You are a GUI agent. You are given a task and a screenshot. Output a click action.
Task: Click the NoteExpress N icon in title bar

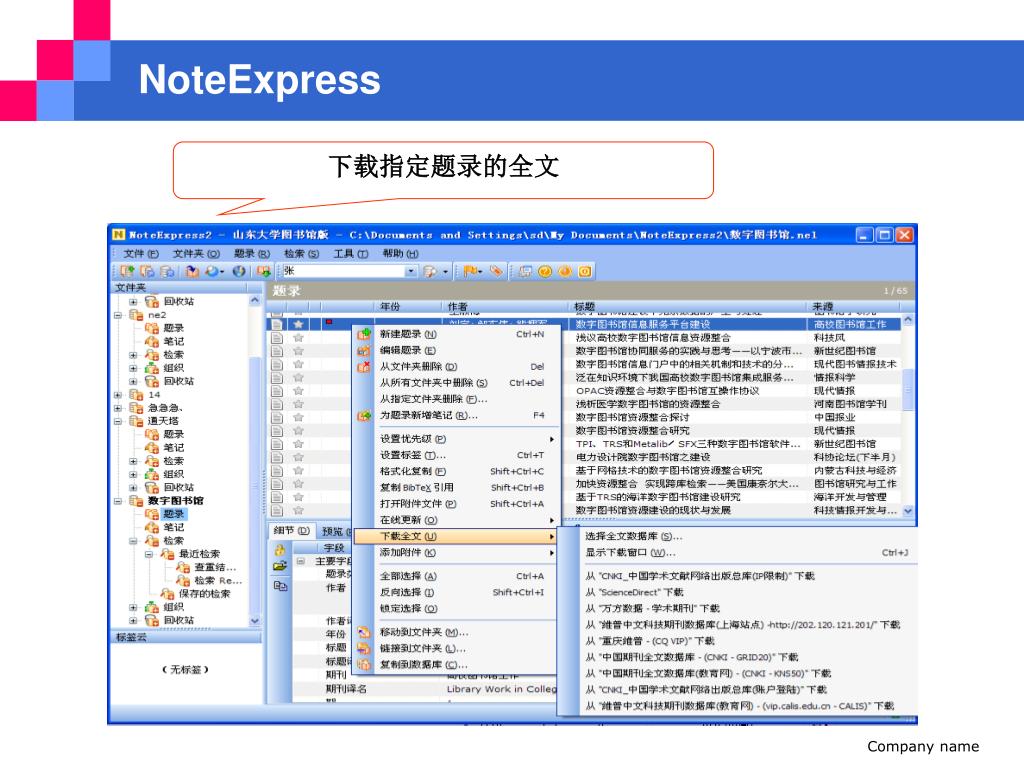tap(118, 234)
